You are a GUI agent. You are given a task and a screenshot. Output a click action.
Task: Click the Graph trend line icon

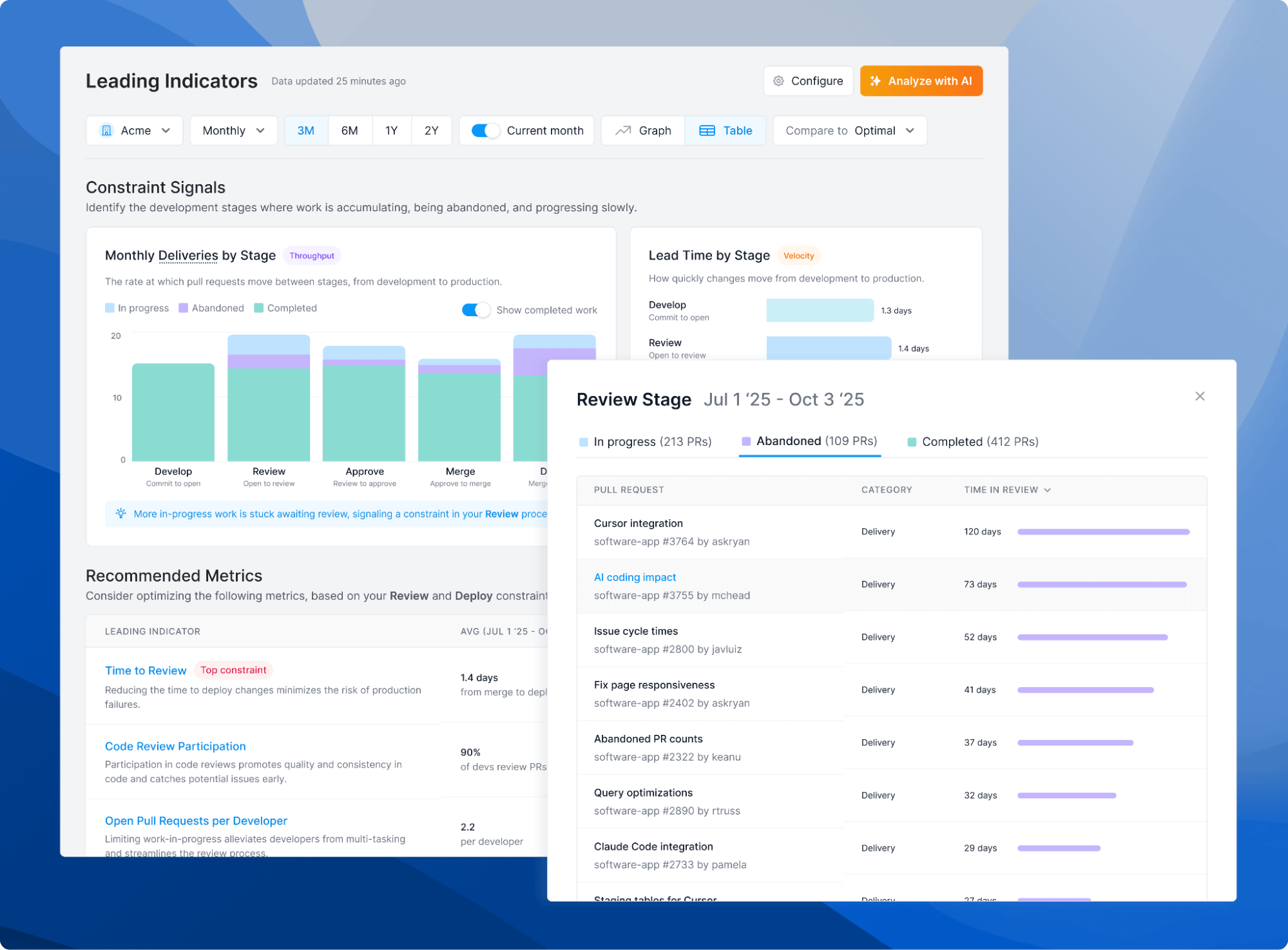click(622, 131)
